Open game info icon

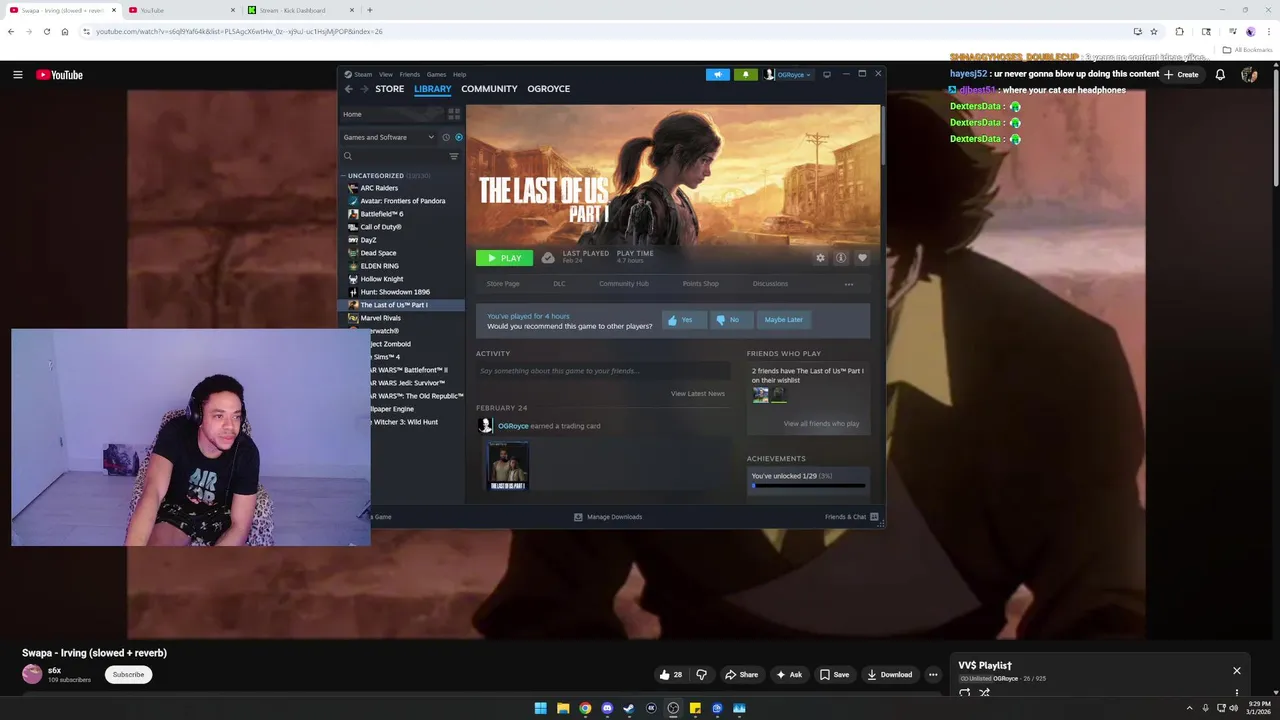pyautogui.click(x=841, y=258)
